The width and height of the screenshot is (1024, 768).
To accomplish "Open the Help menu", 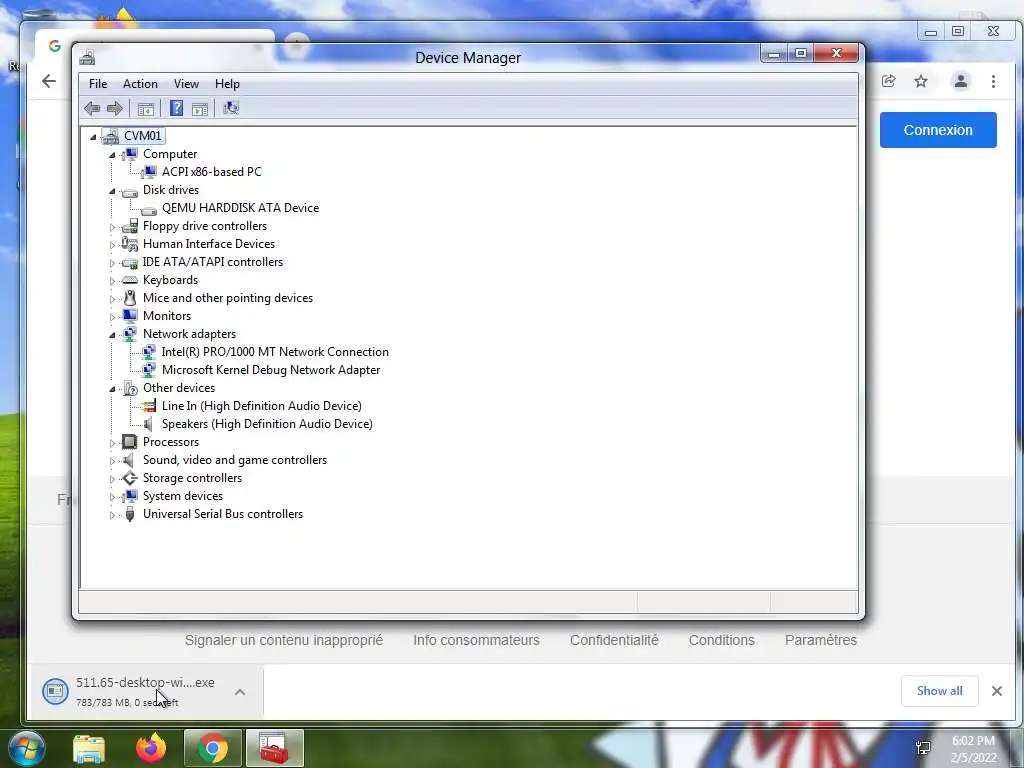I will tap(227, 84).
